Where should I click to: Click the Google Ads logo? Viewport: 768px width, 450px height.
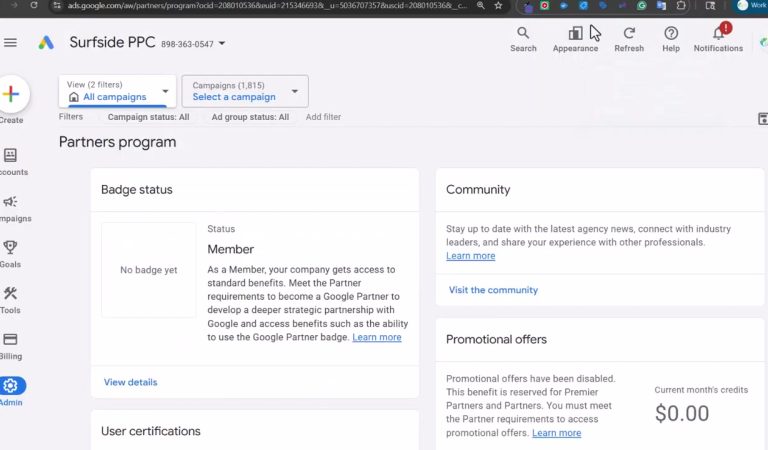[46, 43]
